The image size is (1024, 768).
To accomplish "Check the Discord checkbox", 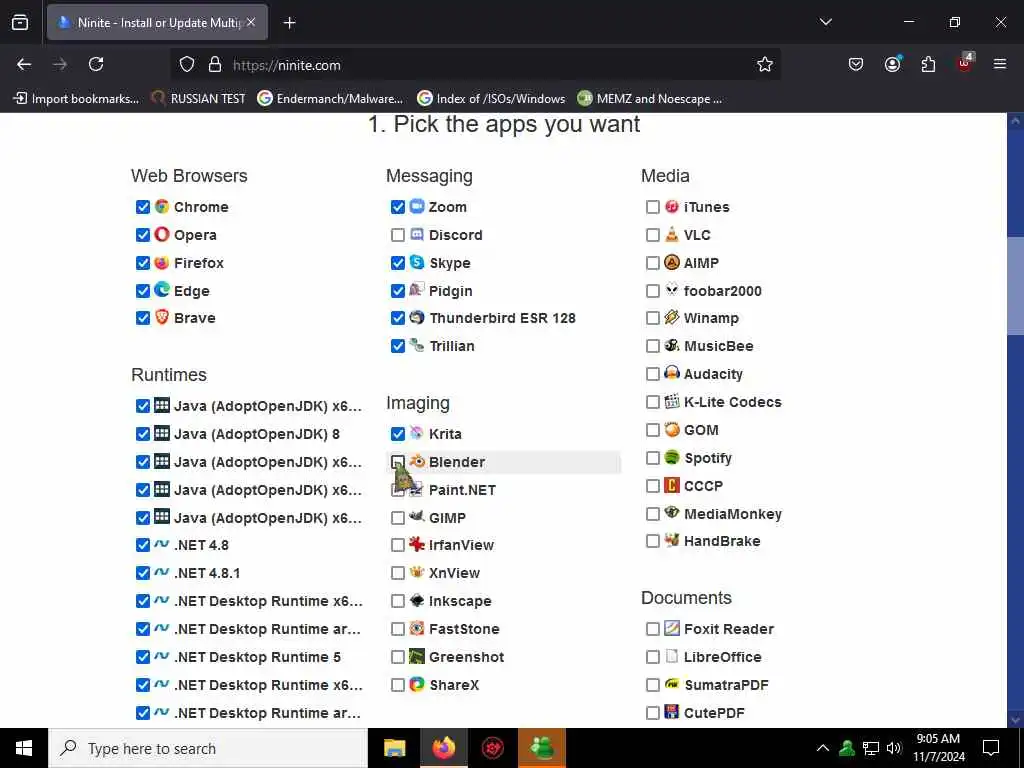I will pos(398,235).
